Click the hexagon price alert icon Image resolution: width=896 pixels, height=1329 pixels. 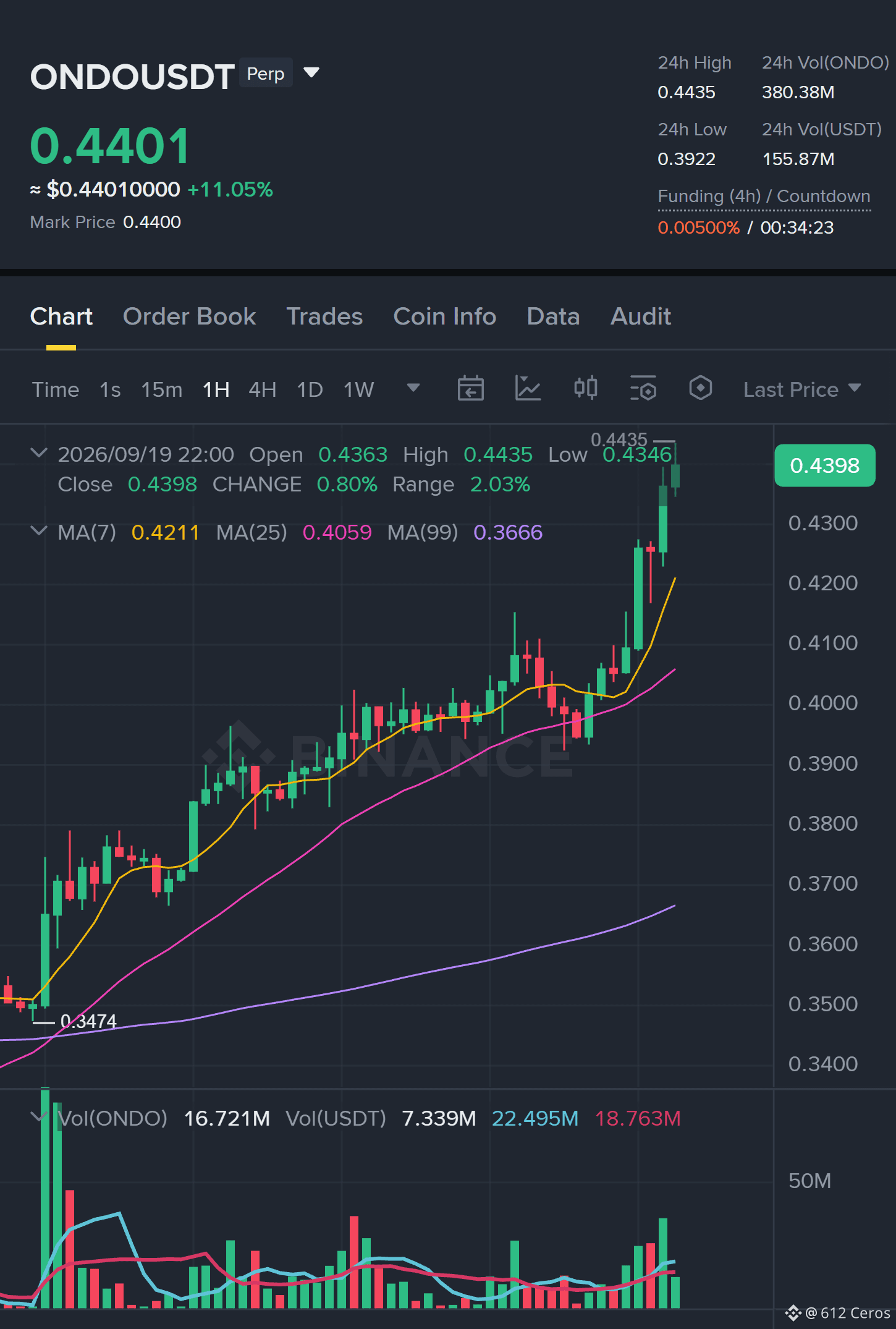[x=700, y=388]
